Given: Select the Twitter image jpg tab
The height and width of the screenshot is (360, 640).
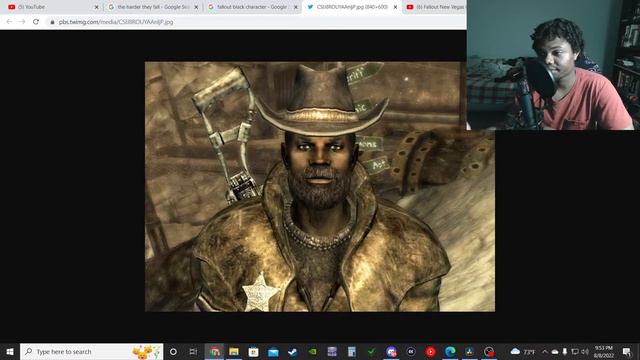Looking at the screenshot, I should click(x=351, y=7).
